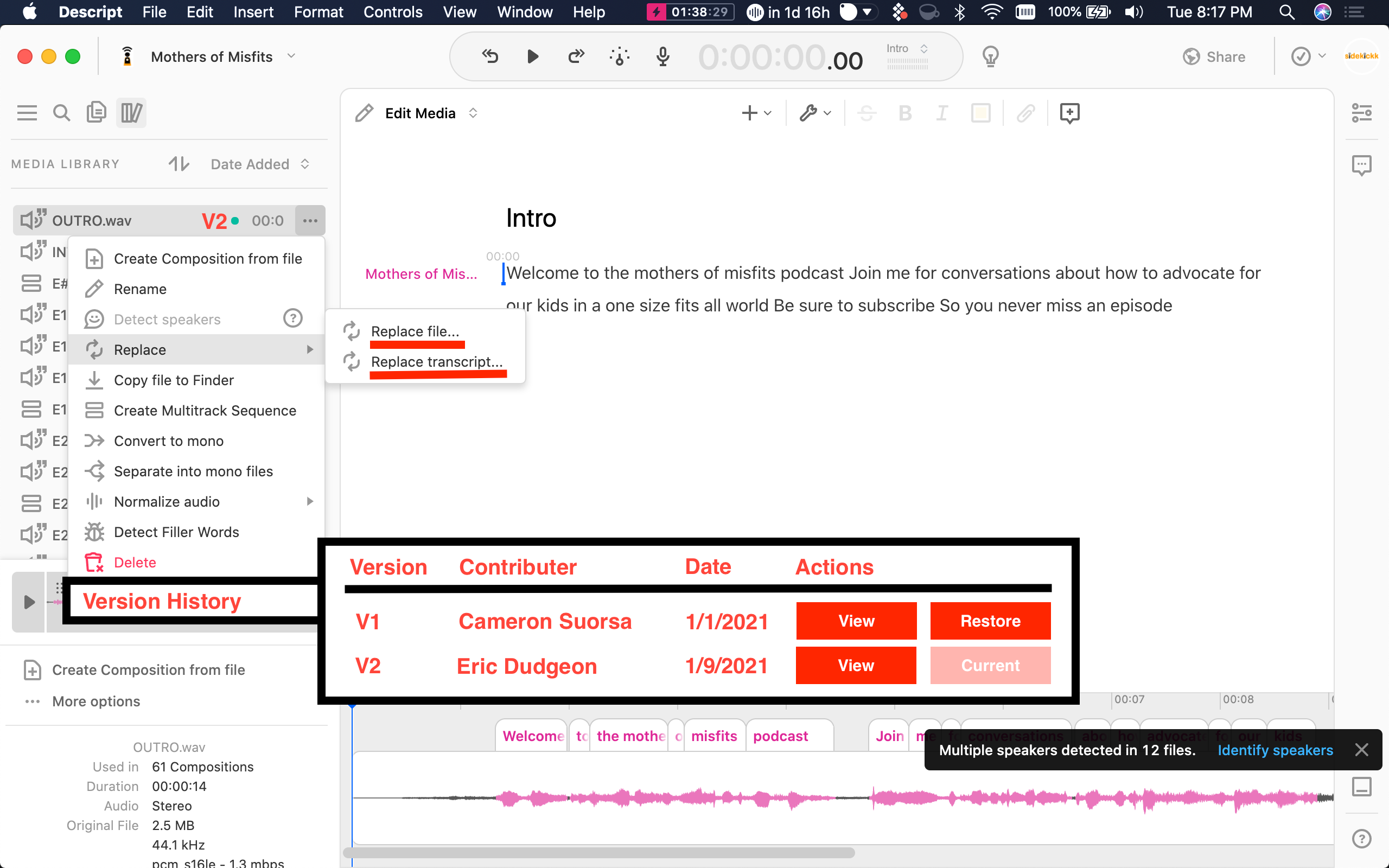
Task: Open tips via the lightbulb icon
Action: [991, 56]
